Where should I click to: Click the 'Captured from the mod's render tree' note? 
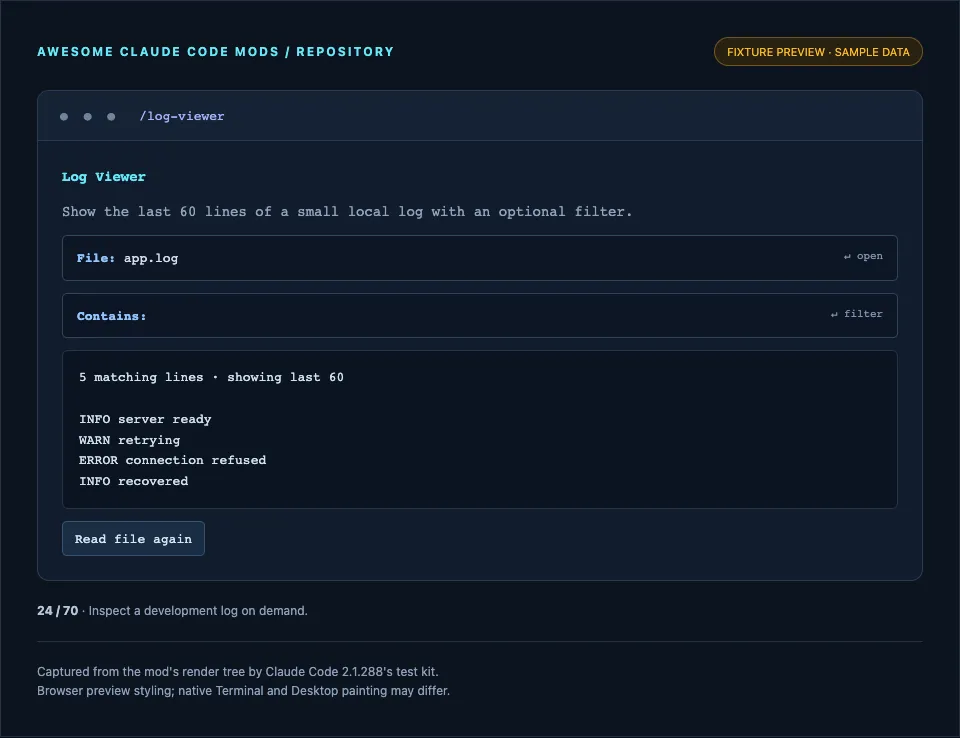click(238, 671)
